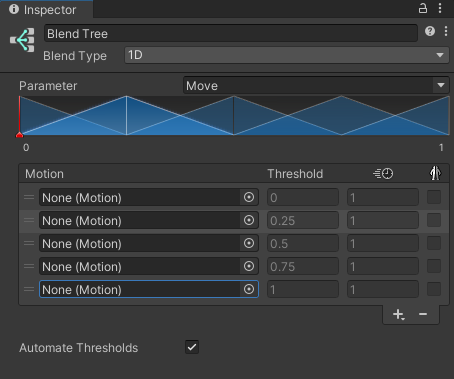Click threshold field showing 0
This screenshot has width=454, height=379.
303,197
